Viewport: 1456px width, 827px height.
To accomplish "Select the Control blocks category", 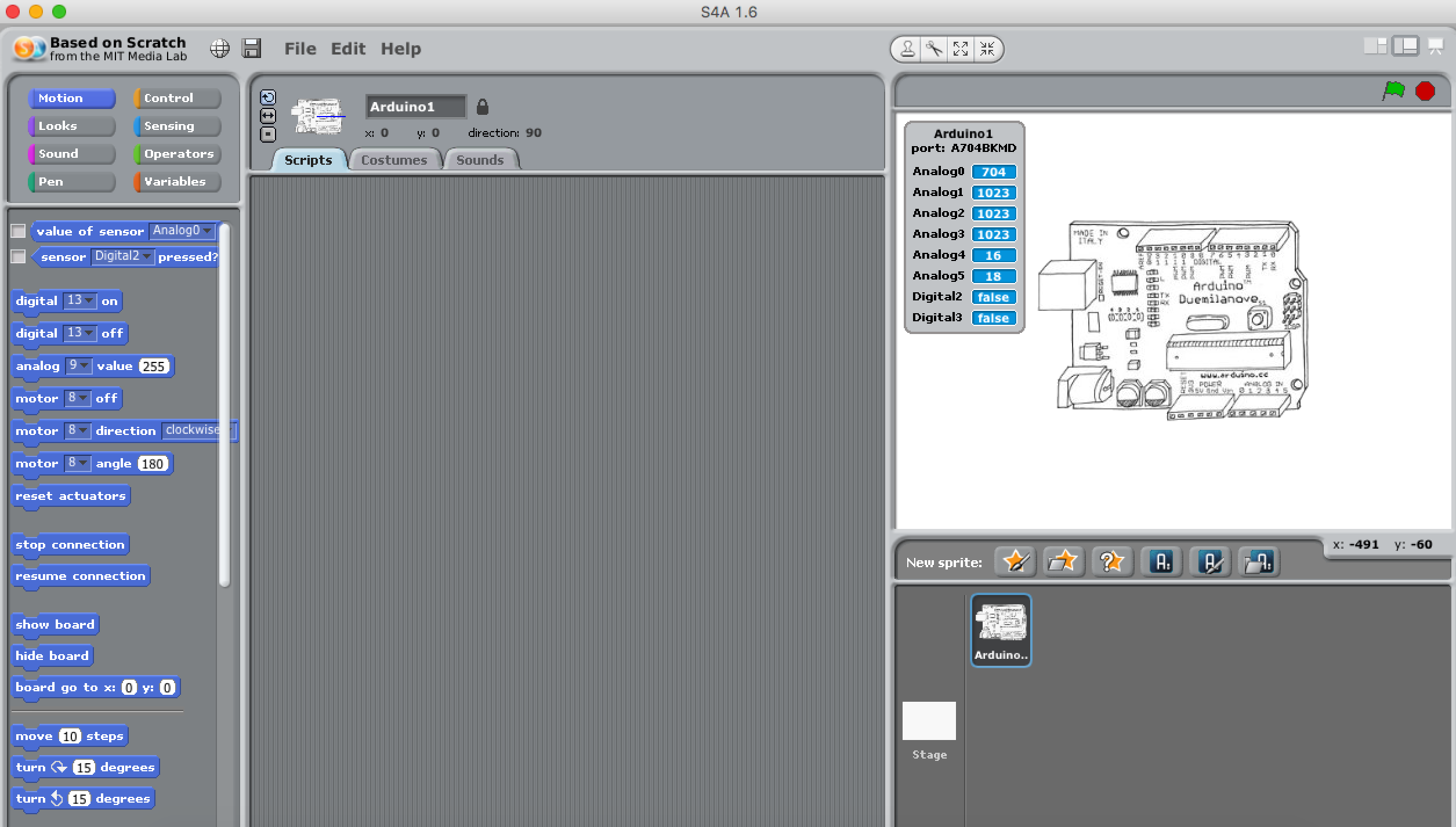I will tap(177, 98).
